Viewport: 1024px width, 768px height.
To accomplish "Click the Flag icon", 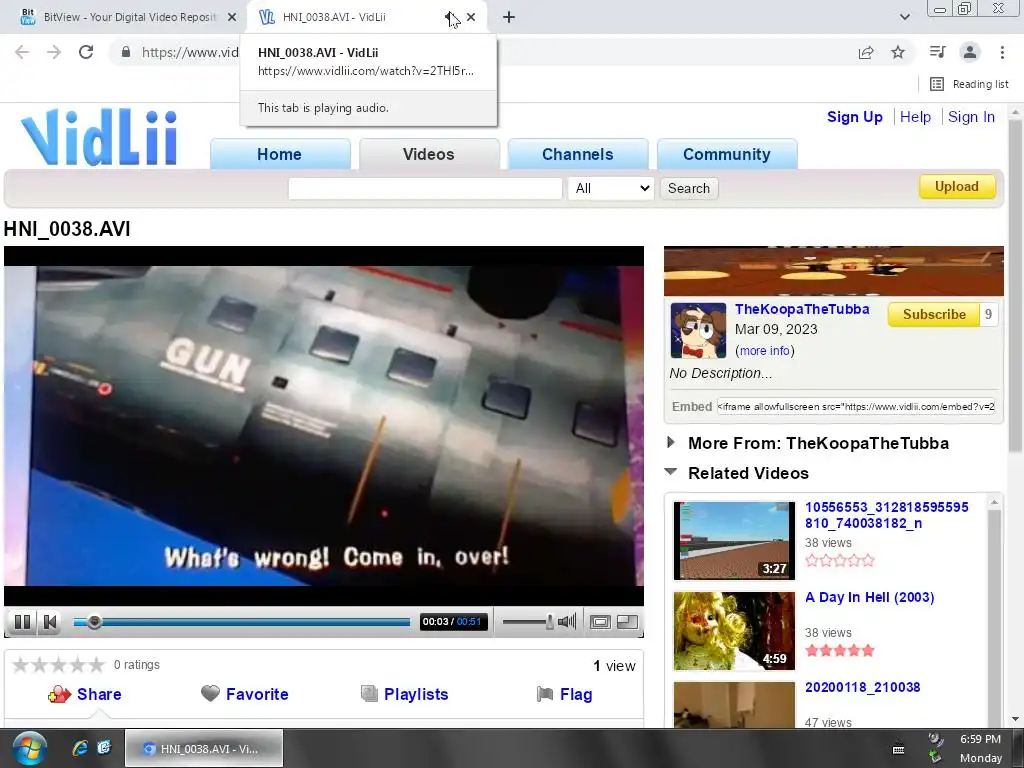I will point(545,694).
